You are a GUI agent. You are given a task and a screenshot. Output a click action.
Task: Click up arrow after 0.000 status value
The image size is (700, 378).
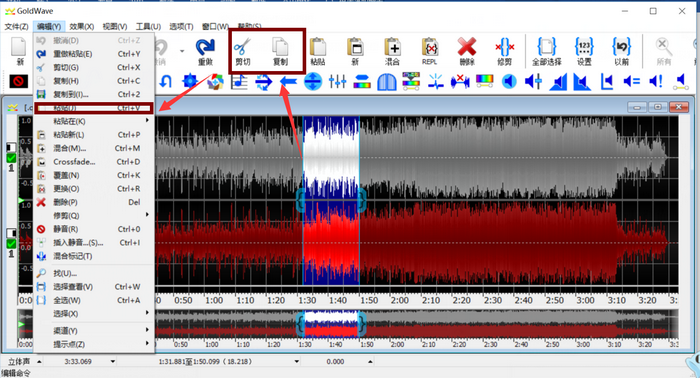pyautogui.click(x=370, y=361)
